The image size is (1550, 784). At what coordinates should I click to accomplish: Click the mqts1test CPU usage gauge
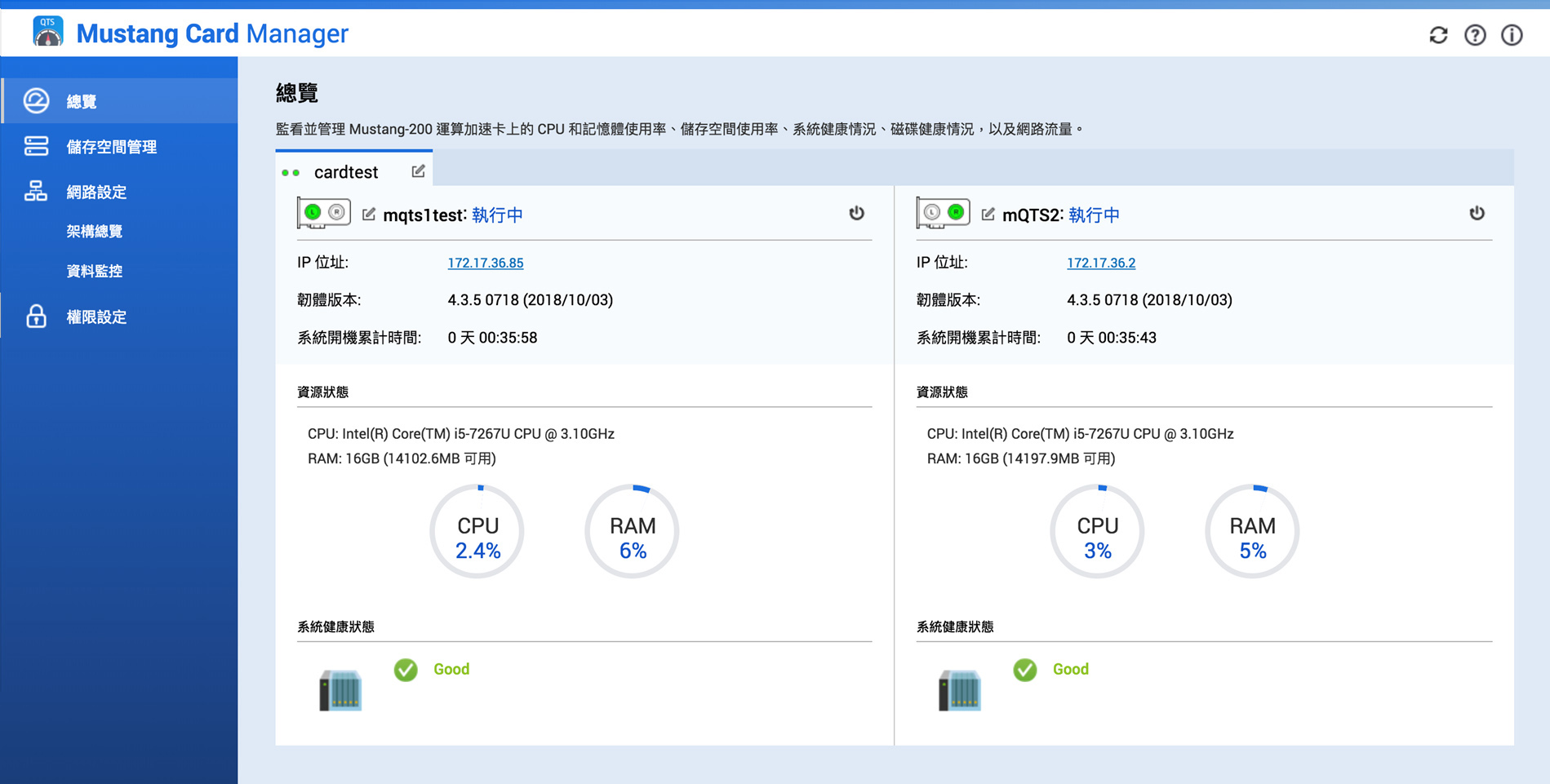pyautogui.click(x=477, y=532)
